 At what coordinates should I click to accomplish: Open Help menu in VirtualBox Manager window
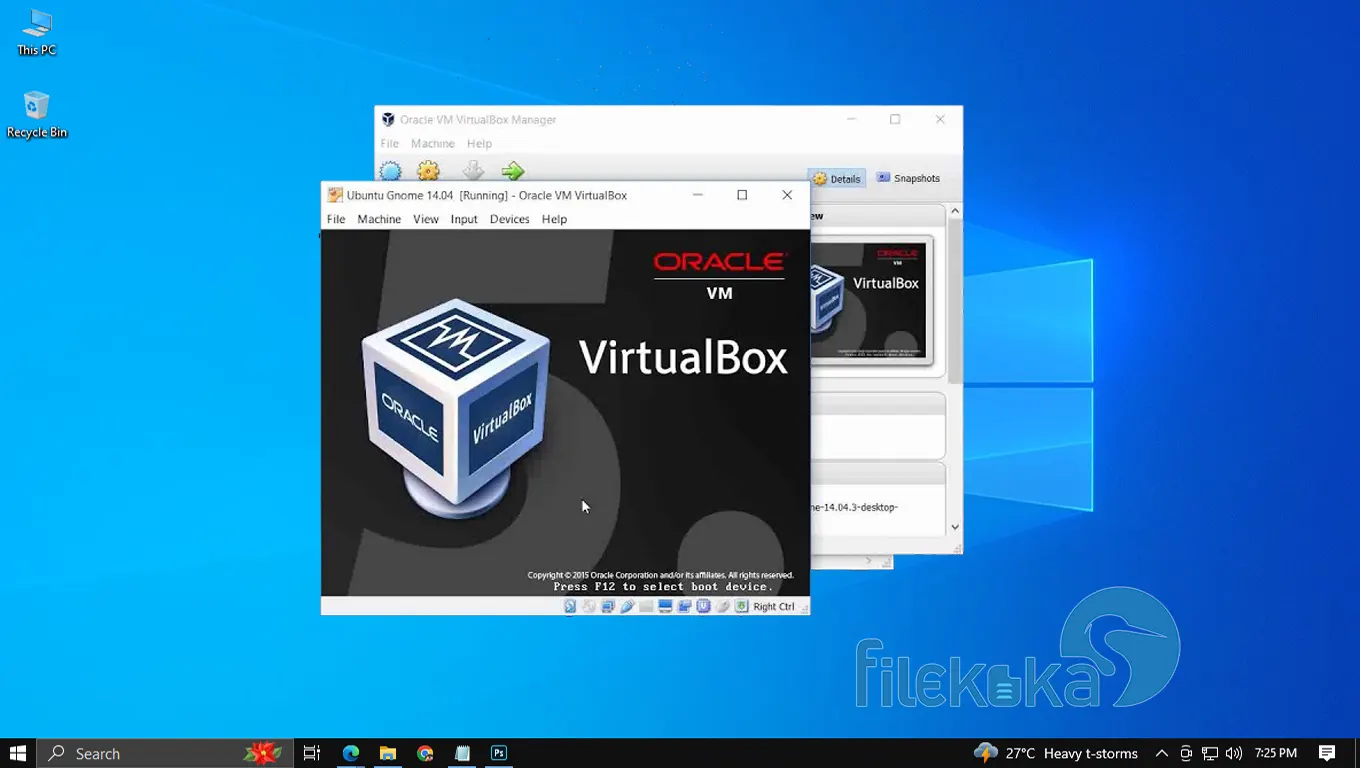coord(479,144)
